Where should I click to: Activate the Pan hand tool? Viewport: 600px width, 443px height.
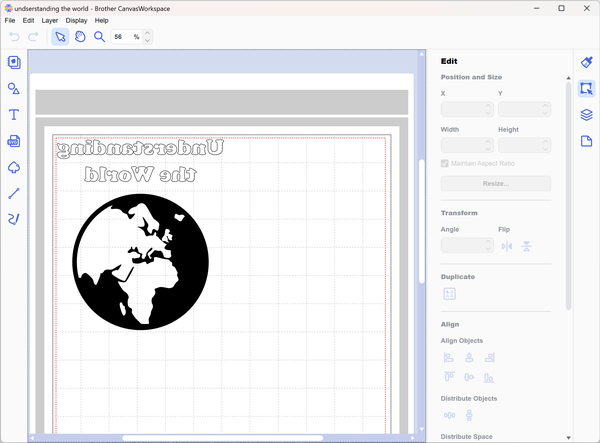coord(80,37)
